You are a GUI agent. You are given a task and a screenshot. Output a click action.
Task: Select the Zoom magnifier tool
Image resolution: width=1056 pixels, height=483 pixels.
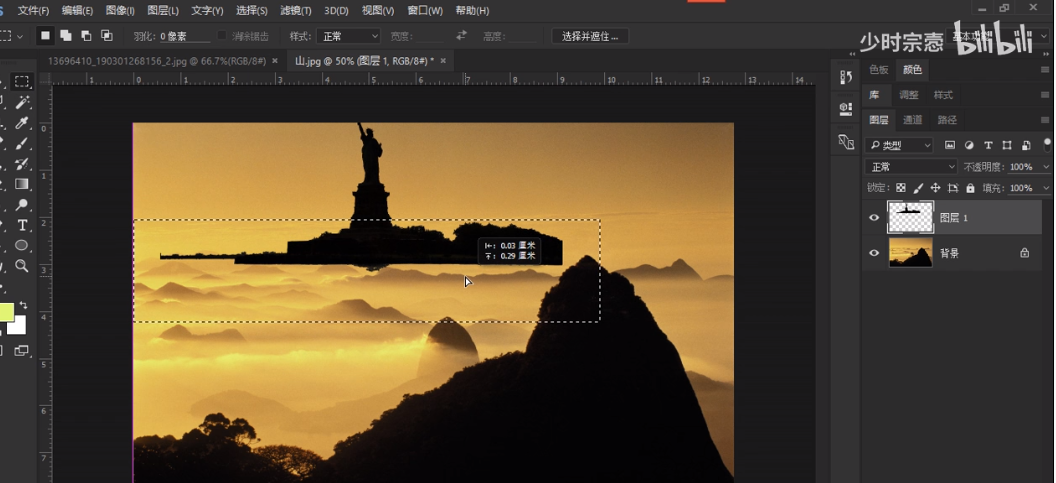22,266
